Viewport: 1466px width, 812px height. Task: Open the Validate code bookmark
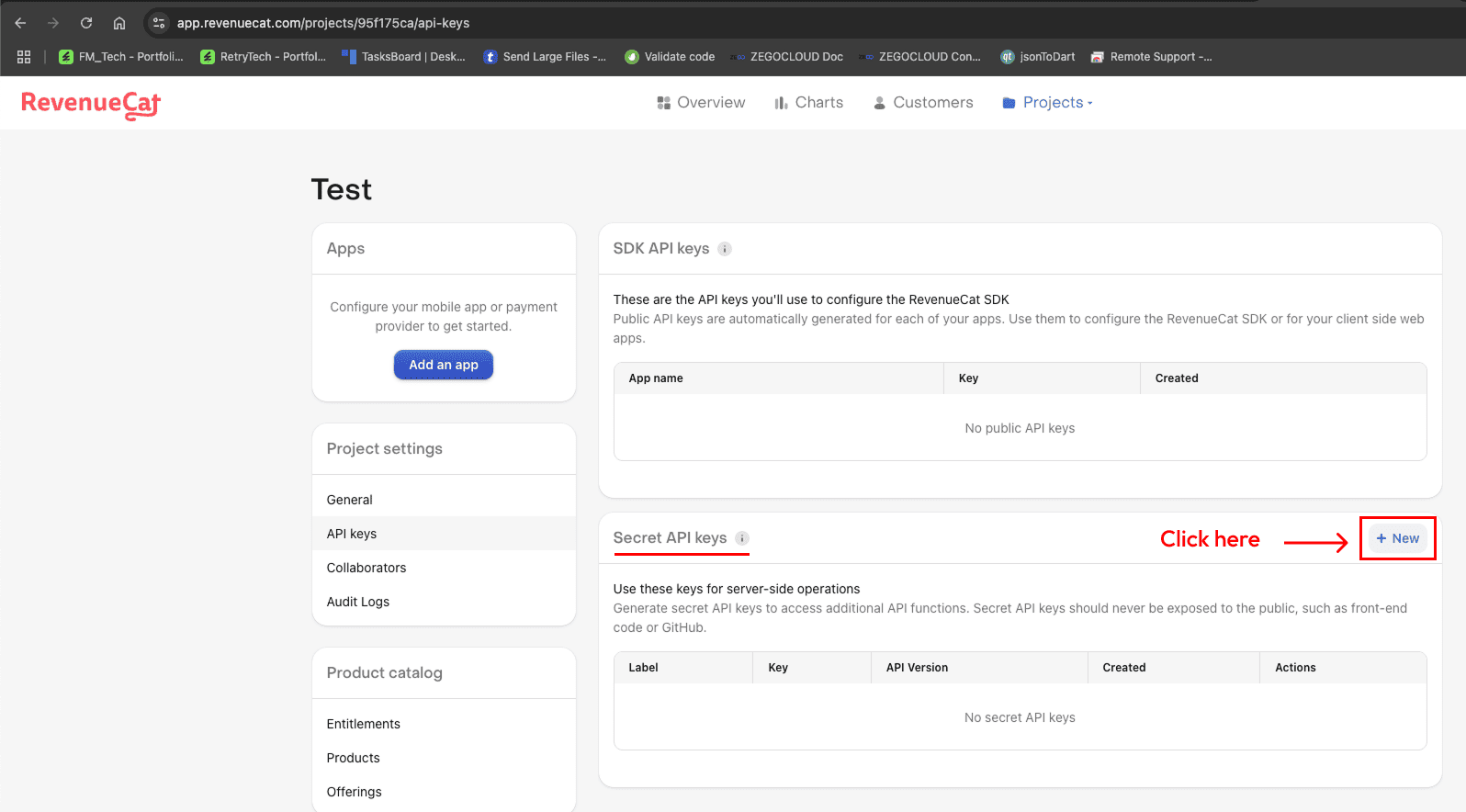click(x=670, y=57)
